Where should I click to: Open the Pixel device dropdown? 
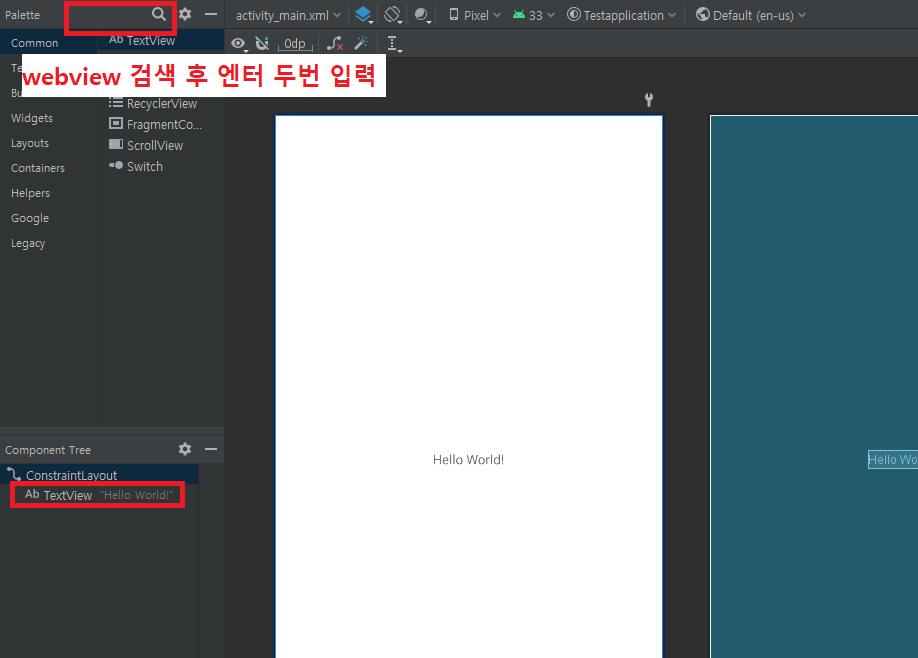click(475, 15)
